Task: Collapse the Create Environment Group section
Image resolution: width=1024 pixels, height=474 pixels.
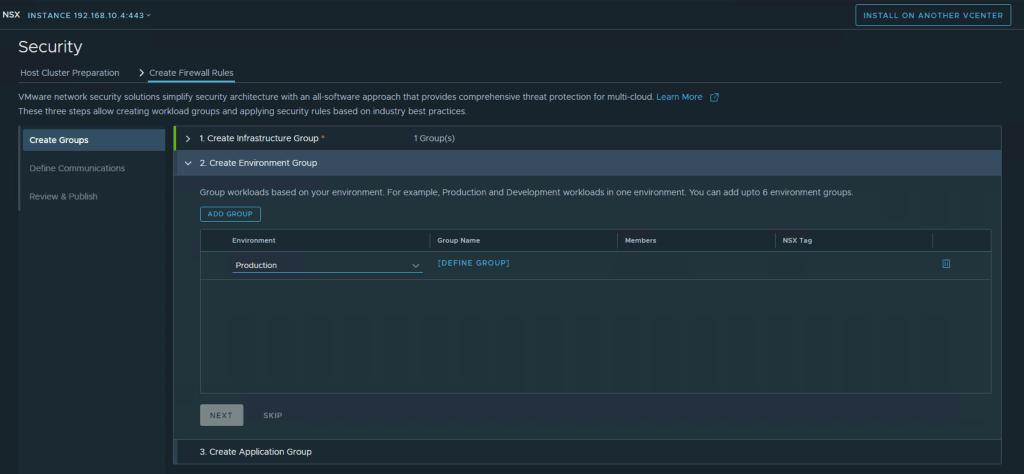Action: coord(188,162)
